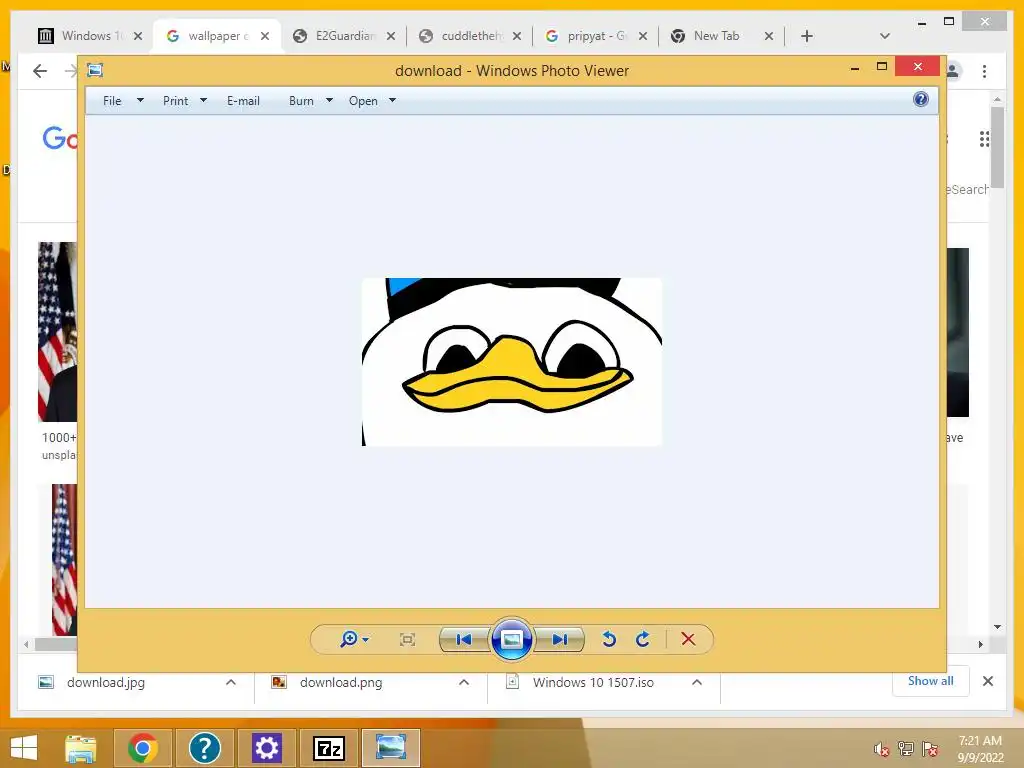Viewport: 1024px width, 768px height.
Task: Click Chrome back arrow
Action: point(40,71)
